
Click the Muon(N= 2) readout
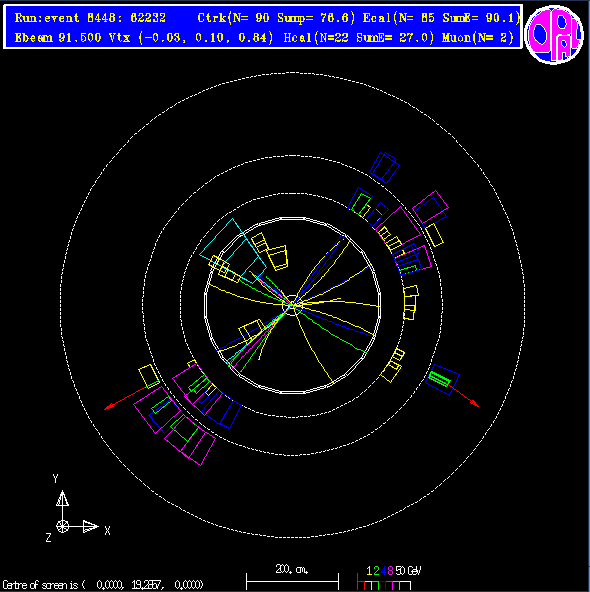(478, 37)
